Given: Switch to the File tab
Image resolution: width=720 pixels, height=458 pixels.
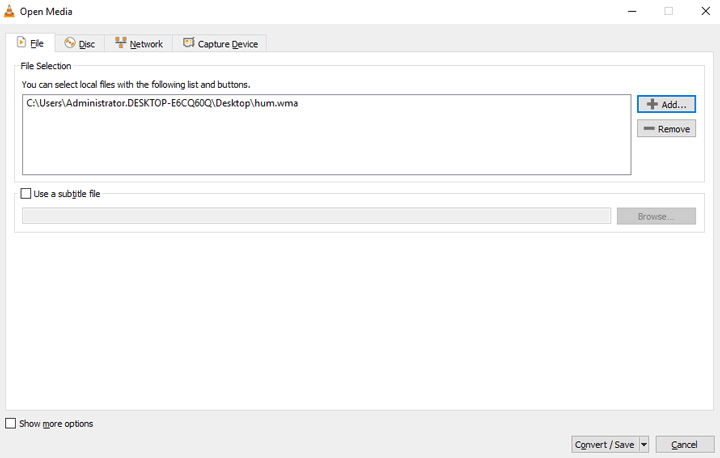Looking at the screenshot, I should (30, 43).
